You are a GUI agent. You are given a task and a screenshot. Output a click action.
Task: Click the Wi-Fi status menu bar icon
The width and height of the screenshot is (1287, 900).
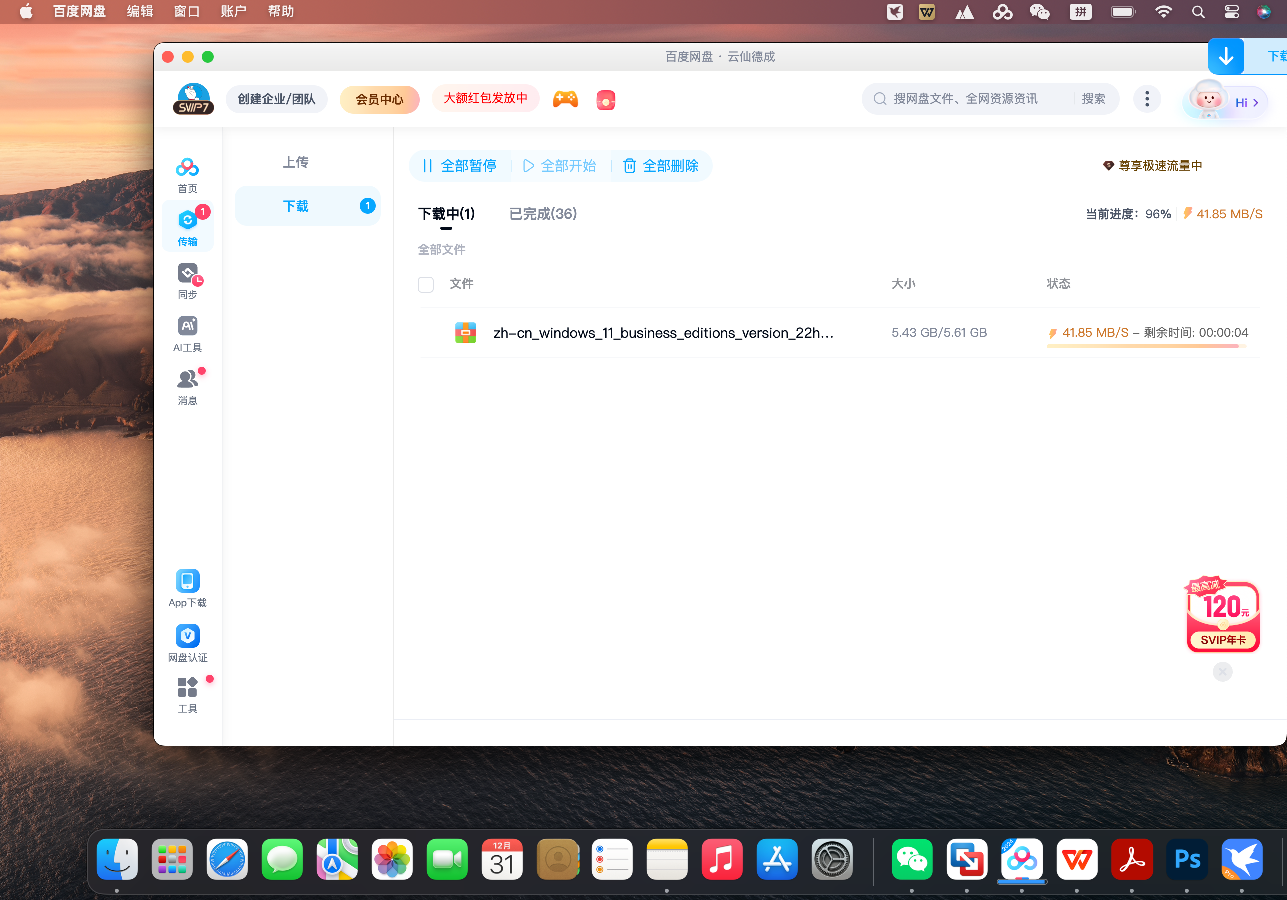point(1163,12)
